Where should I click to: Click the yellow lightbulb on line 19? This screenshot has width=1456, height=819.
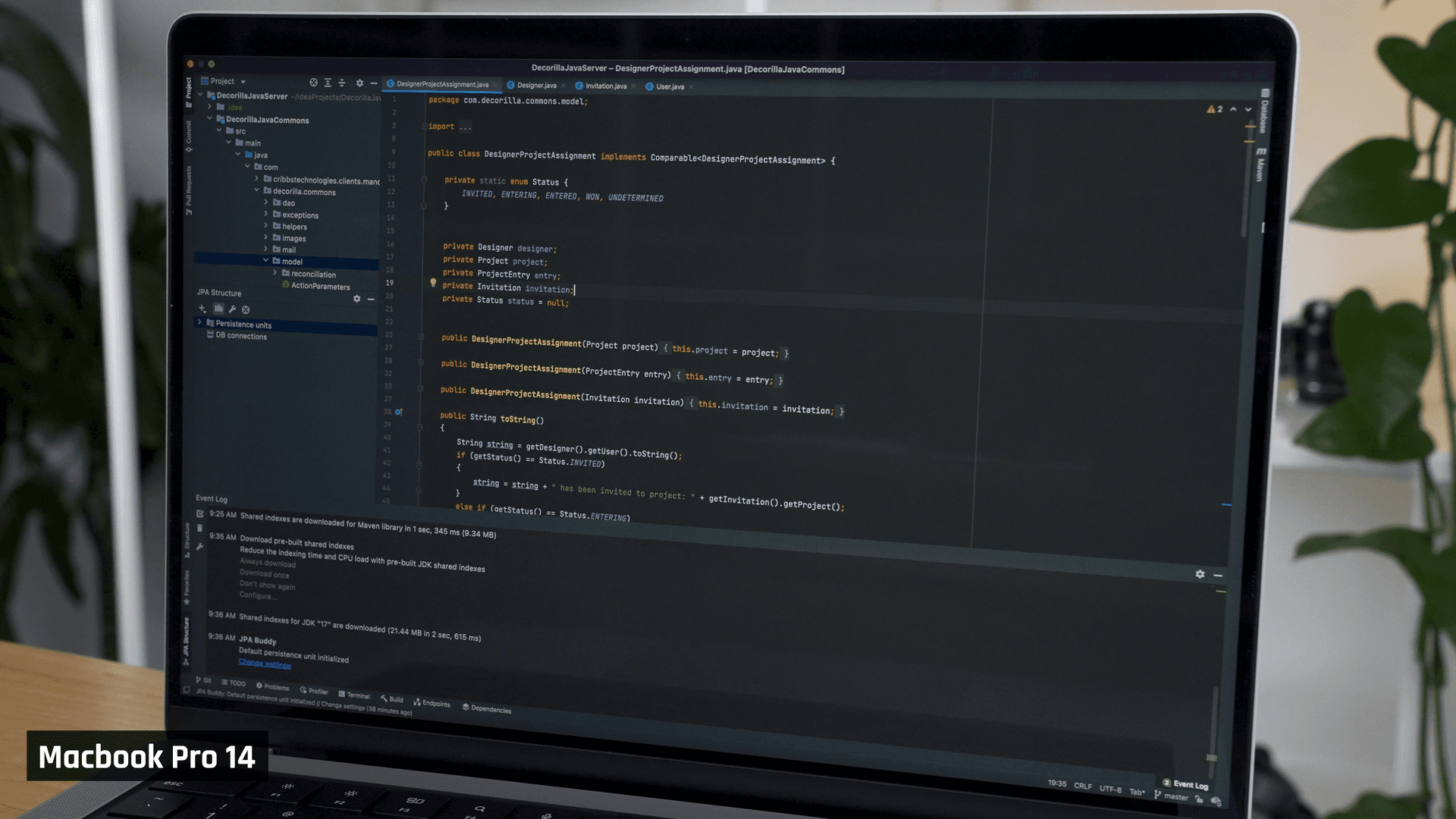click(433, 283)
